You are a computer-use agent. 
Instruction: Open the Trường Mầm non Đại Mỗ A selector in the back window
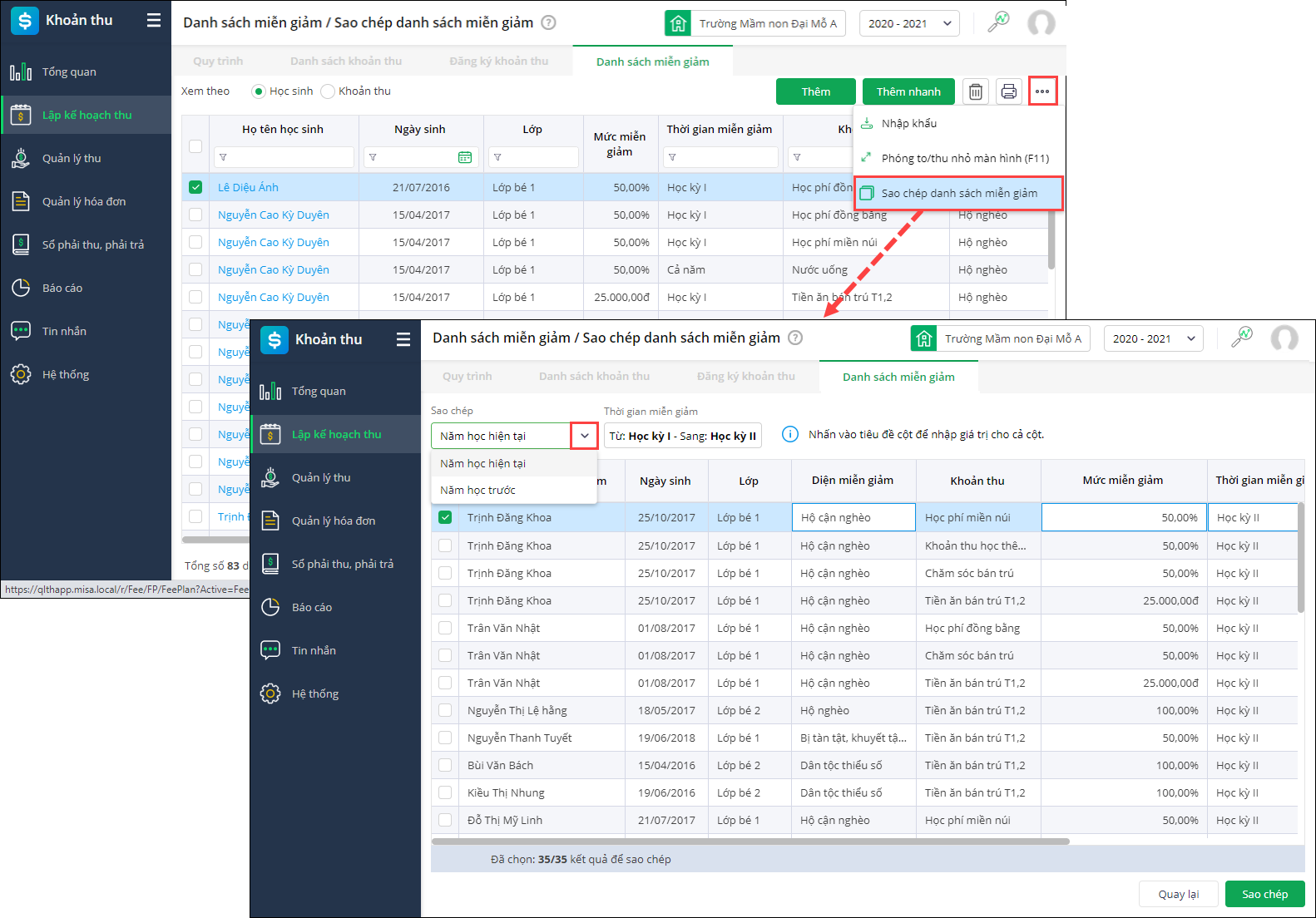[755, 23]
